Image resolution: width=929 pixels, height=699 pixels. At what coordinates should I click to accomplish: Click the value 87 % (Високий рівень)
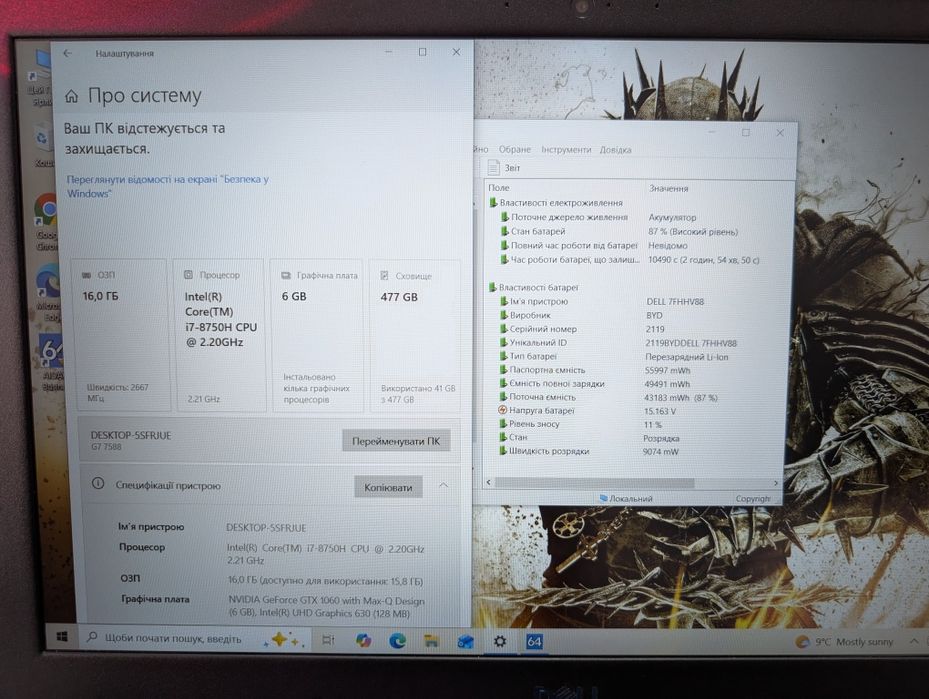(693, 232)
